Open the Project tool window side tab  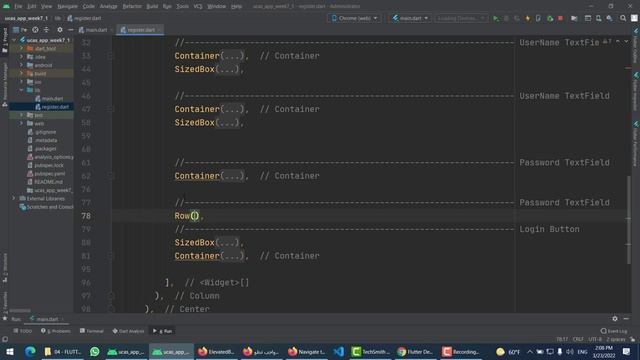[x=4, y=40]
